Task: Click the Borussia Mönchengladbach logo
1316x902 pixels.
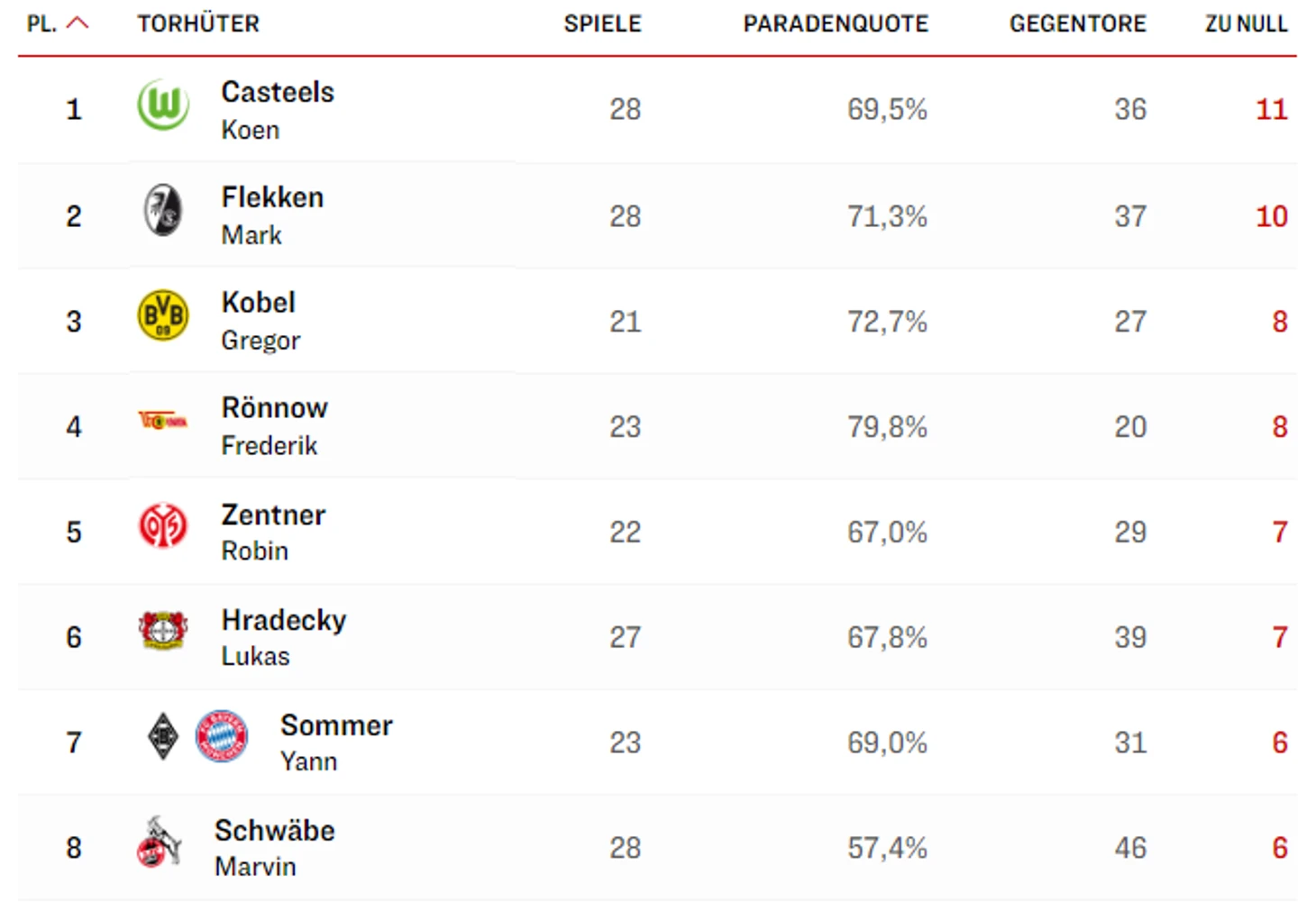Action: [x=163, y=736]
